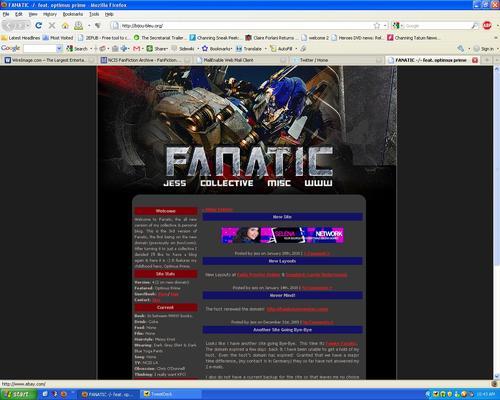
Task: Open Channing Sneak Peek bookmark
Action: pyautogui.click(x=215, y=38)
